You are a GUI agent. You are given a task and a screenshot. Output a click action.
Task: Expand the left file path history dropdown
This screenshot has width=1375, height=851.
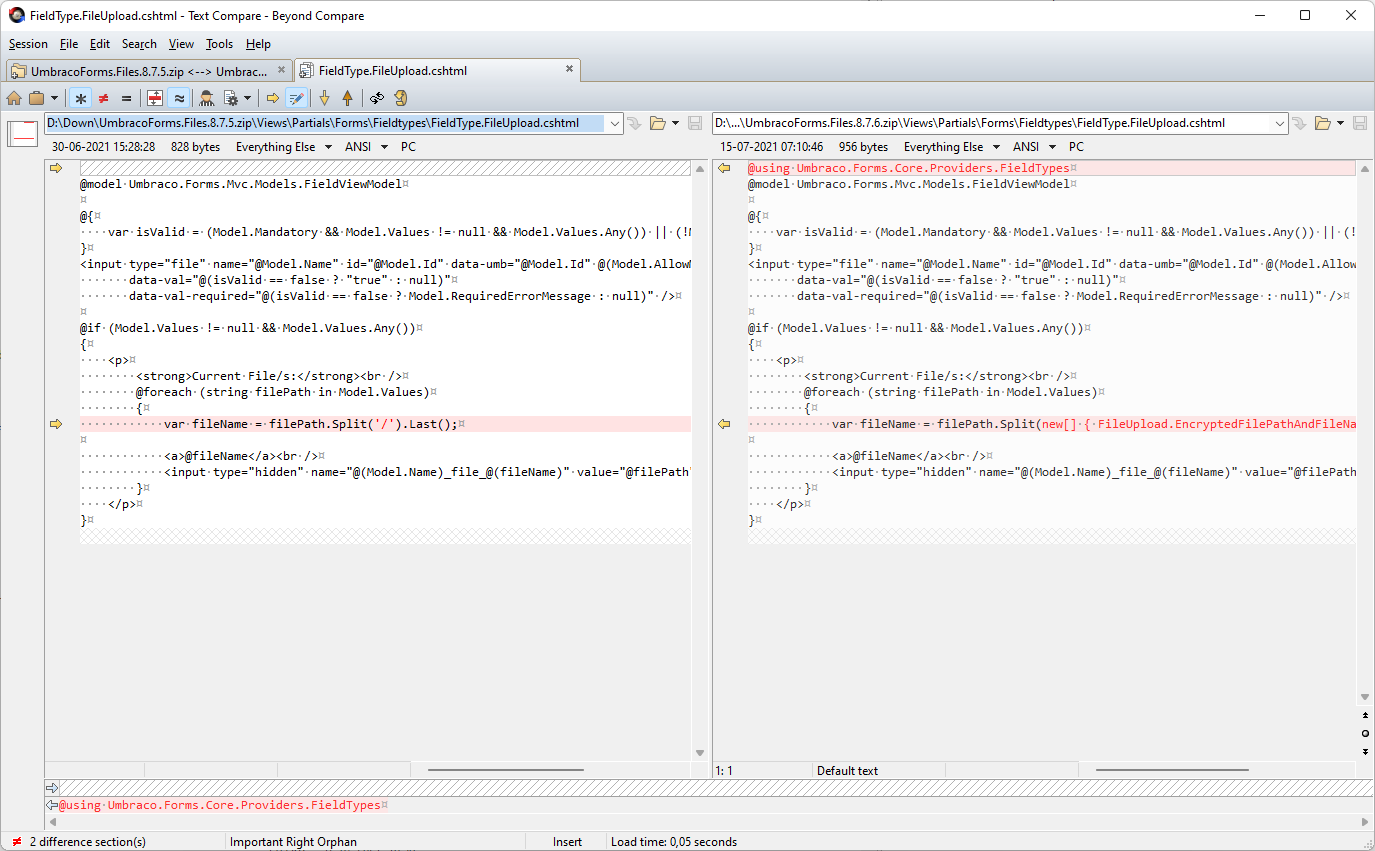click(x=614, y=123)
